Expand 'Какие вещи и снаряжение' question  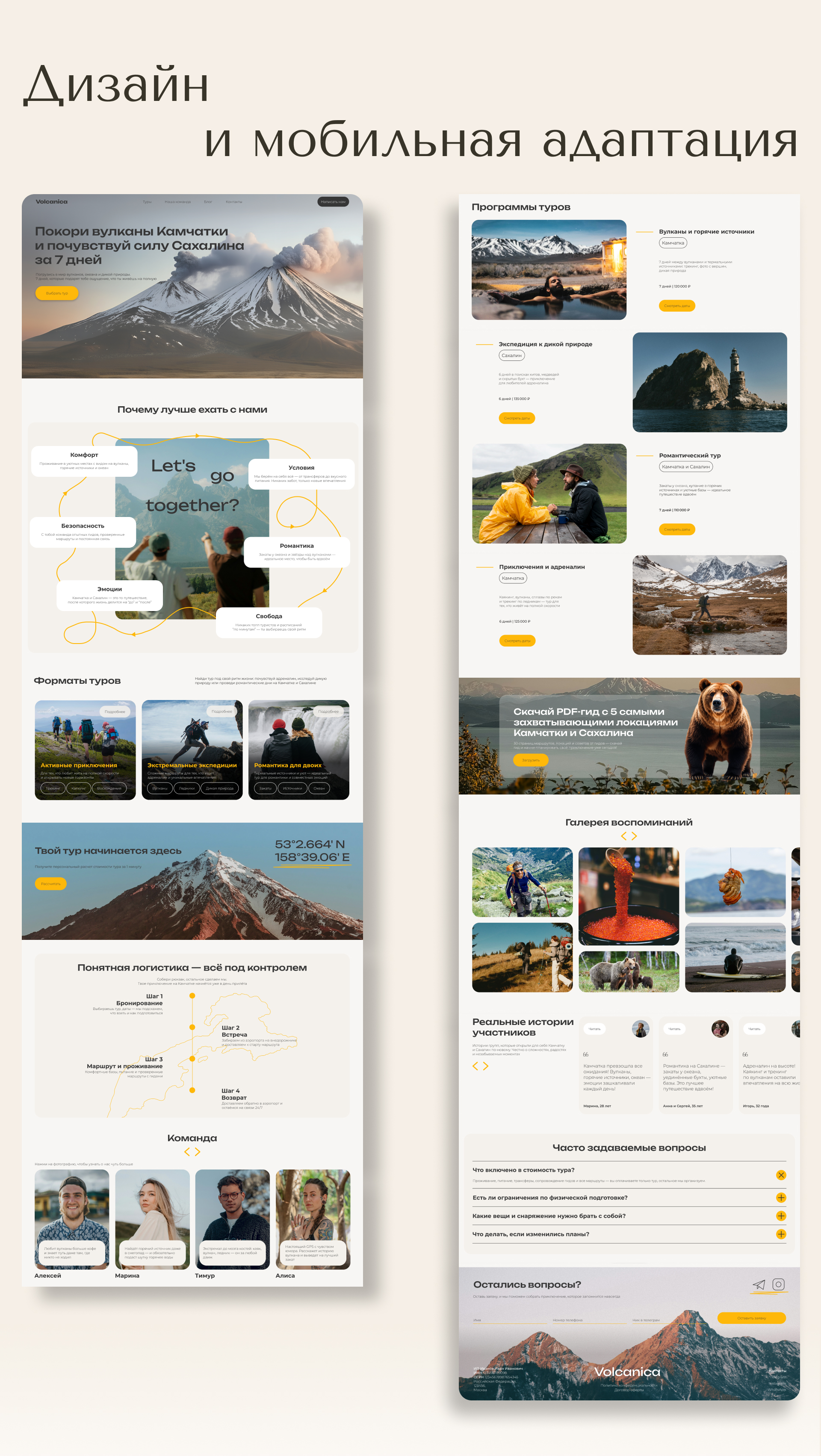[x=781, y=1216]
